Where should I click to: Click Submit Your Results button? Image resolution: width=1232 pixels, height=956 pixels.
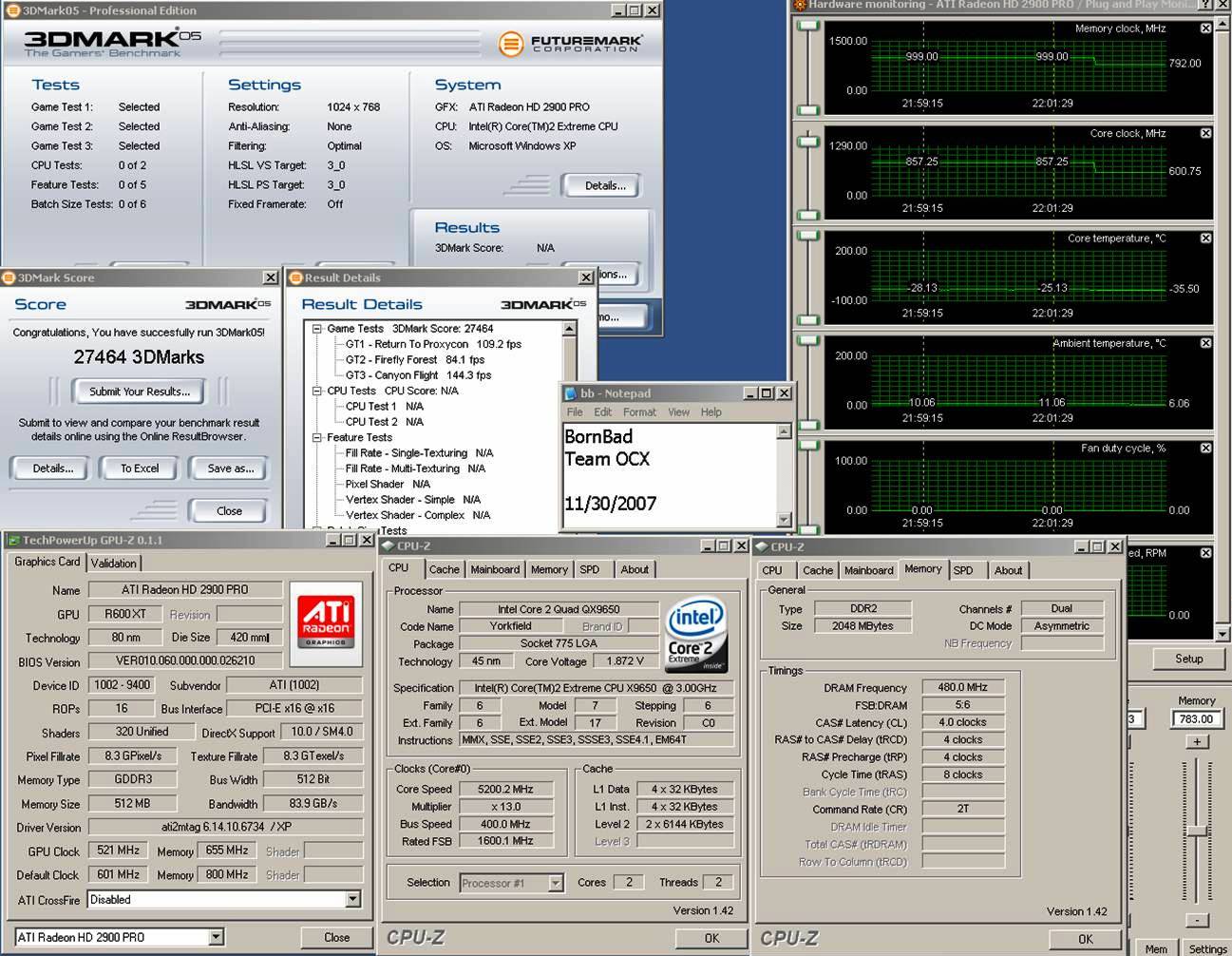(x=140, y=391)
